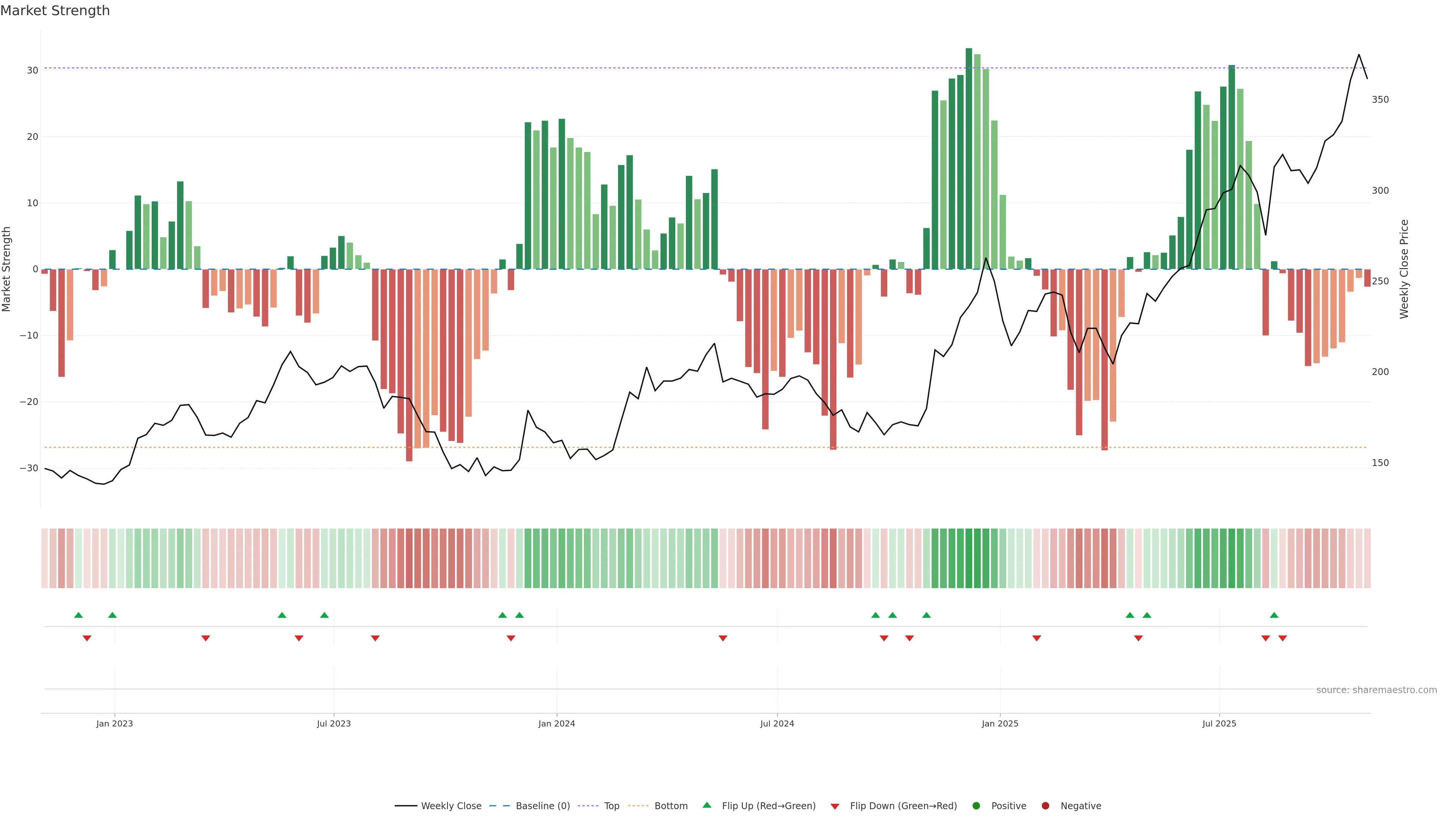Click the rightmost green flip-up triangle marker
This screenshot has height=819, width=1456.
click(1274, 615)
